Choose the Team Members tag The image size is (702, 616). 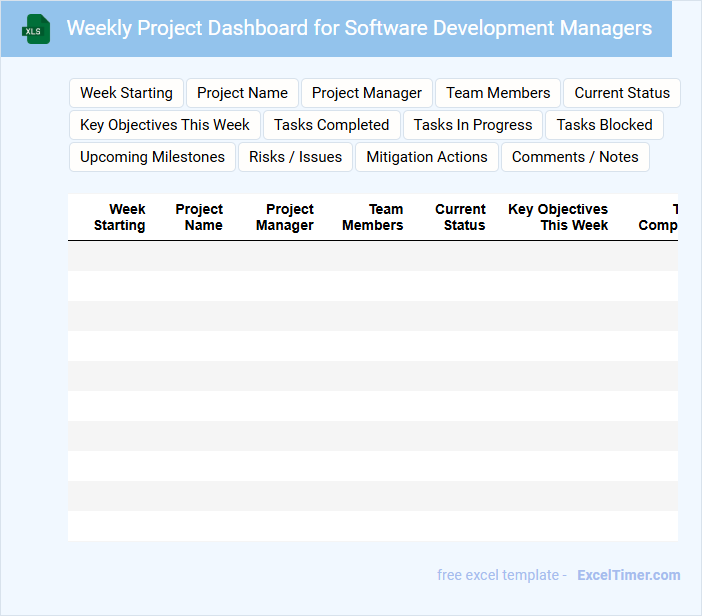[x=498, y=93]
